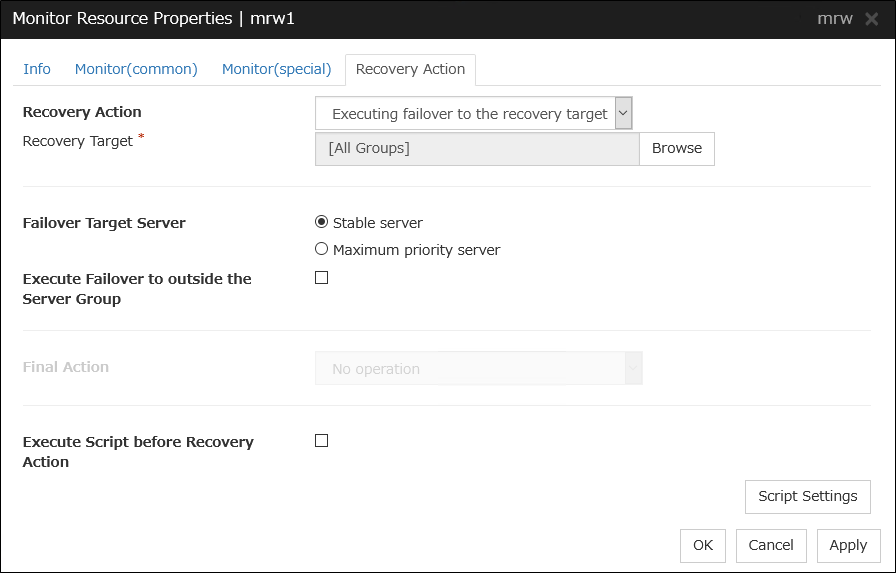Cancel the property changes
Image resolution: width=896 pixels, height=573 pixels.
point(771,546)
